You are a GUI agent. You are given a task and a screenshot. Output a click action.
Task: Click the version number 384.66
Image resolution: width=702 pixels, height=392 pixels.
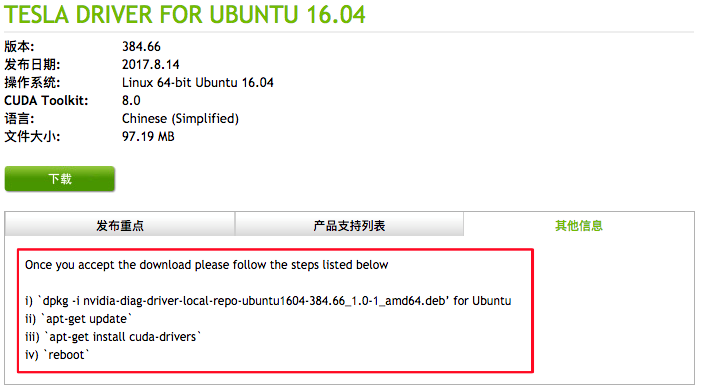point(141,47)
